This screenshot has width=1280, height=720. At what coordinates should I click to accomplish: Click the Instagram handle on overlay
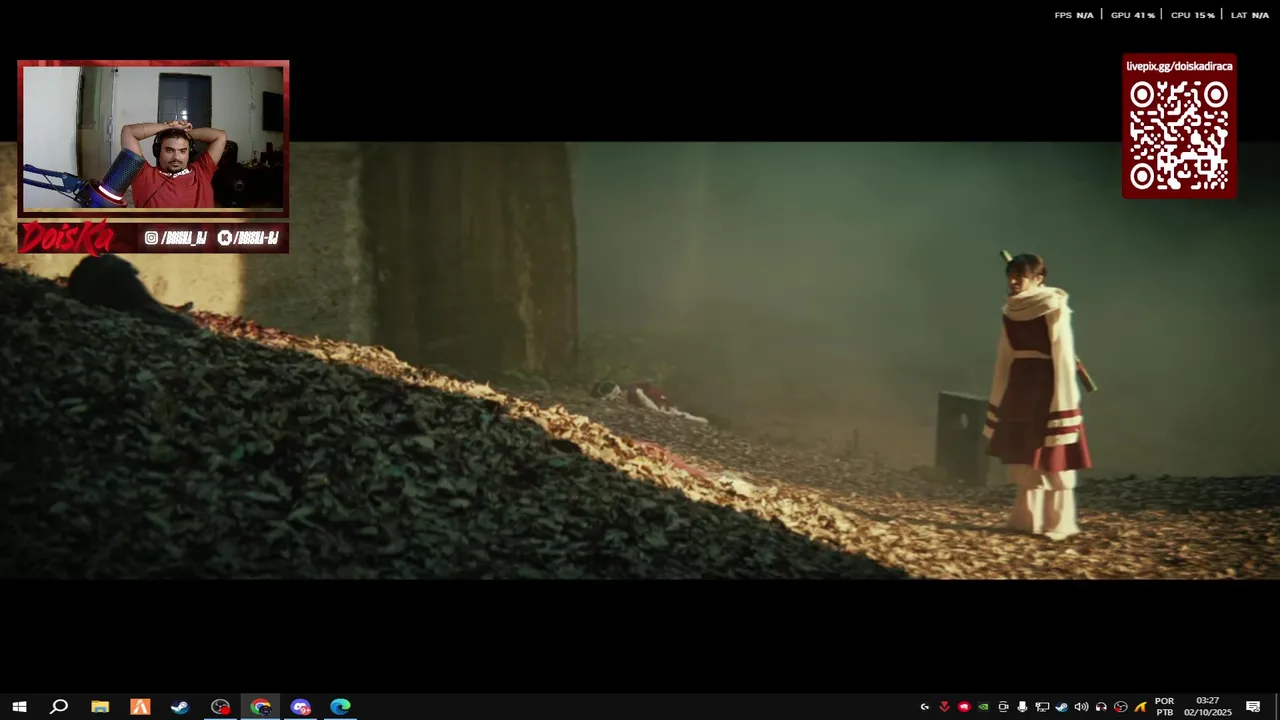176,238
